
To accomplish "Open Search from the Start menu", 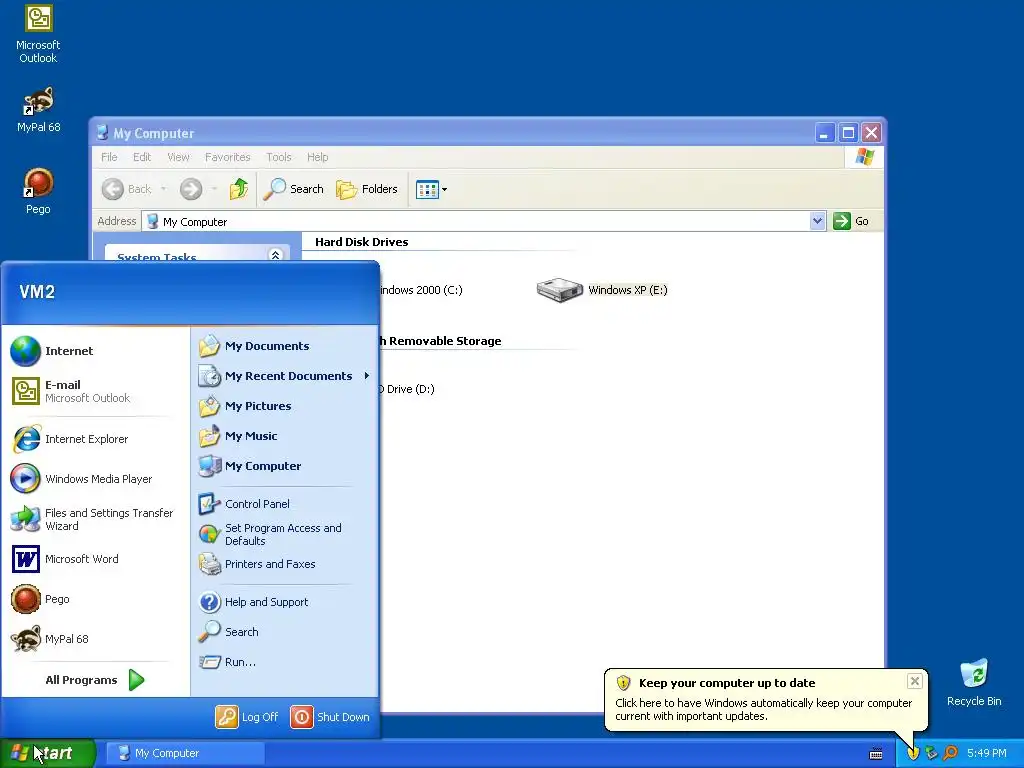I will 285,632.
